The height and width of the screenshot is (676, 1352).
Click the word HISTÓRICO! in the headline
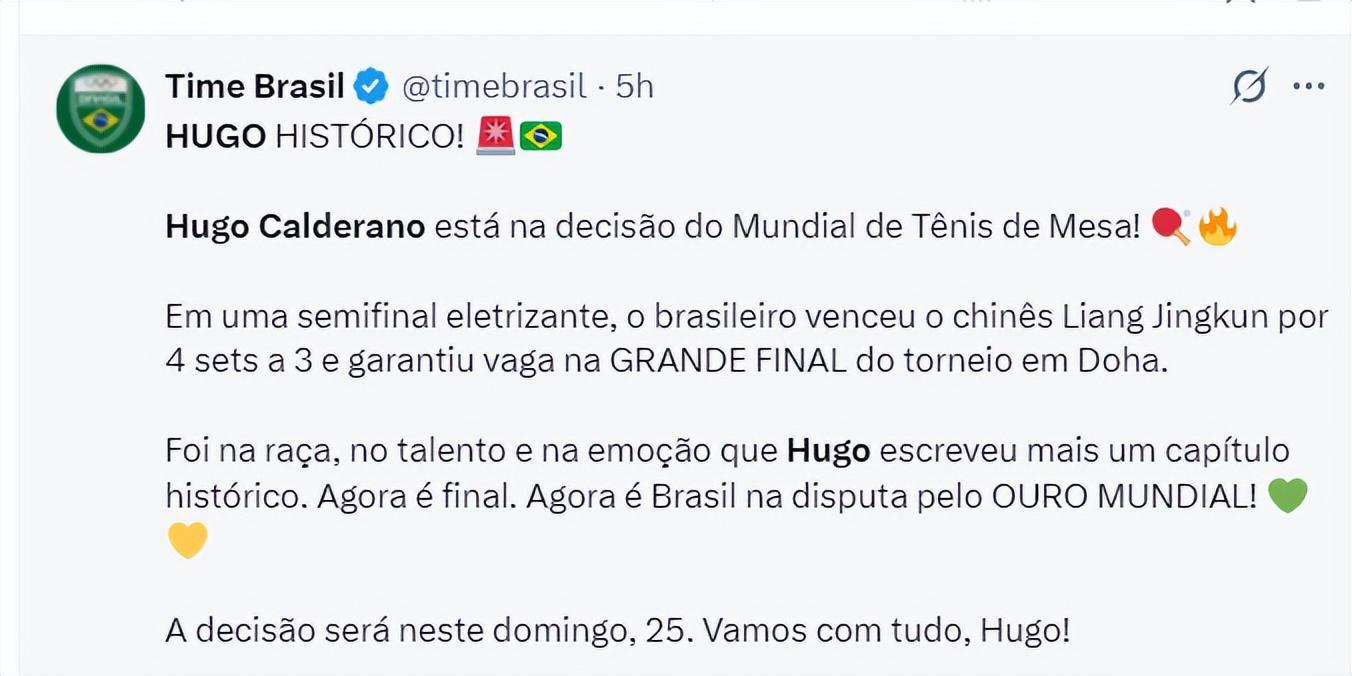[370, 137]
